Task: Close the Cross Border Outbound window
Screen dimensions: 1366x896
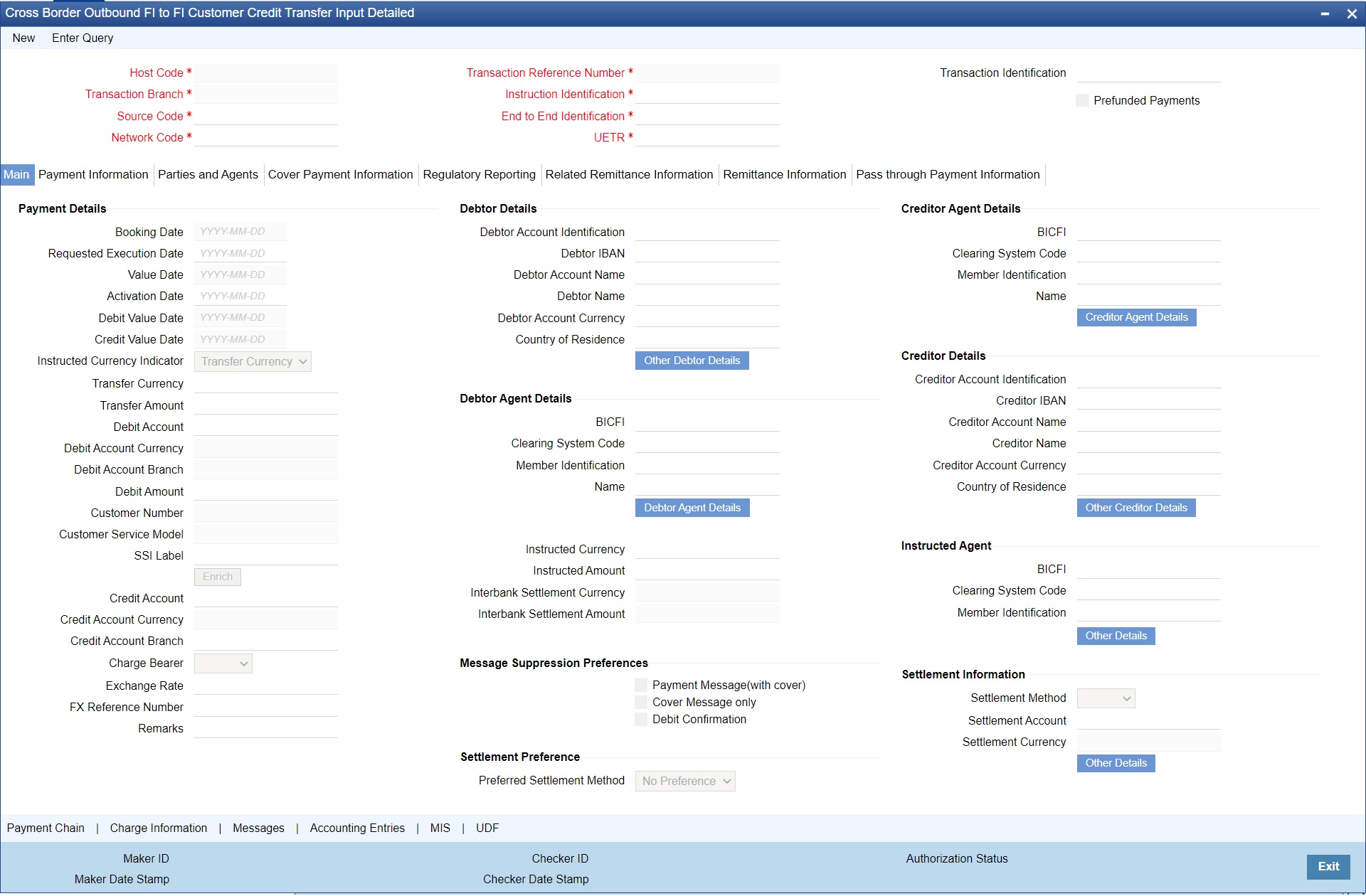Action: (1352, 14)
